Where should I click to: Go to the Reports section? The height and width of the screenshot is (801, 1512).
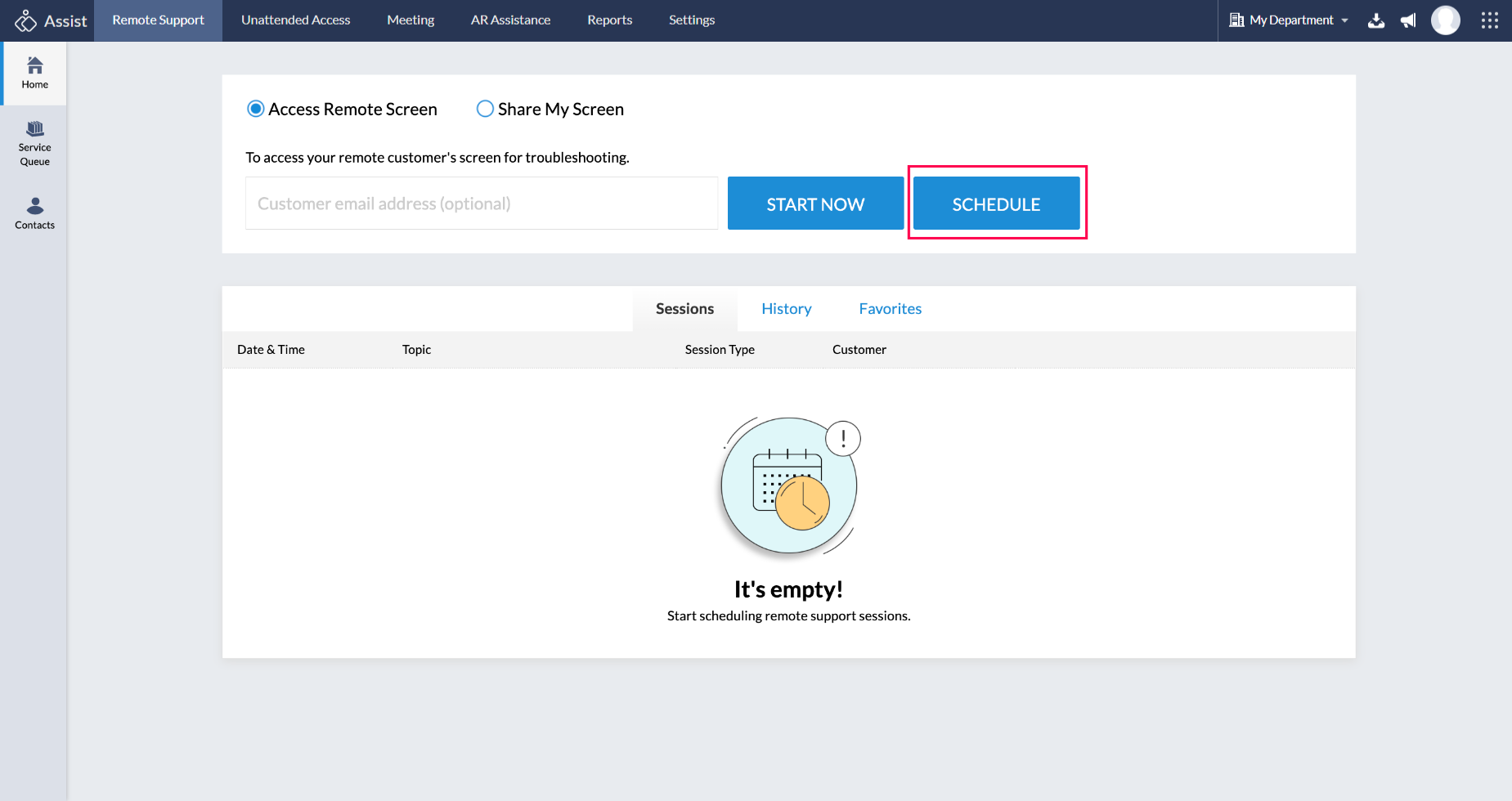[609, 20]
